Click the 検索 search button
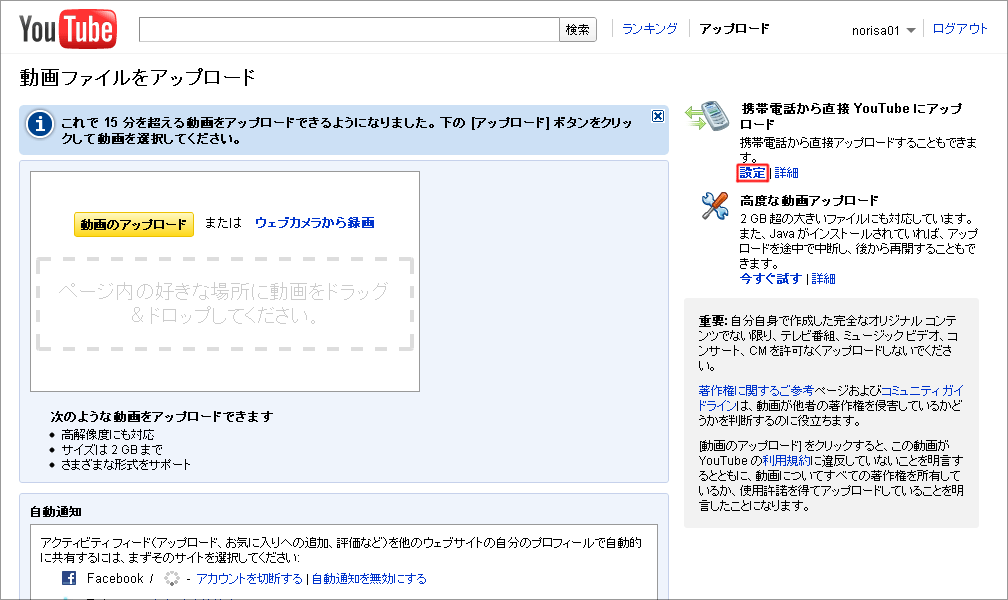Viewport: 1008px width, 600px height. click(578, 30)
